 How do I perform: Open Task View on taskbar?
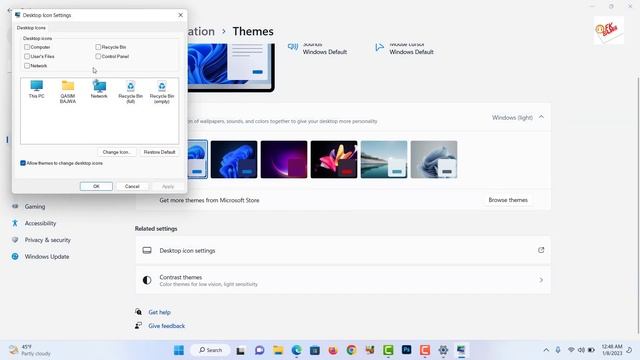click(x=240, y=350)
